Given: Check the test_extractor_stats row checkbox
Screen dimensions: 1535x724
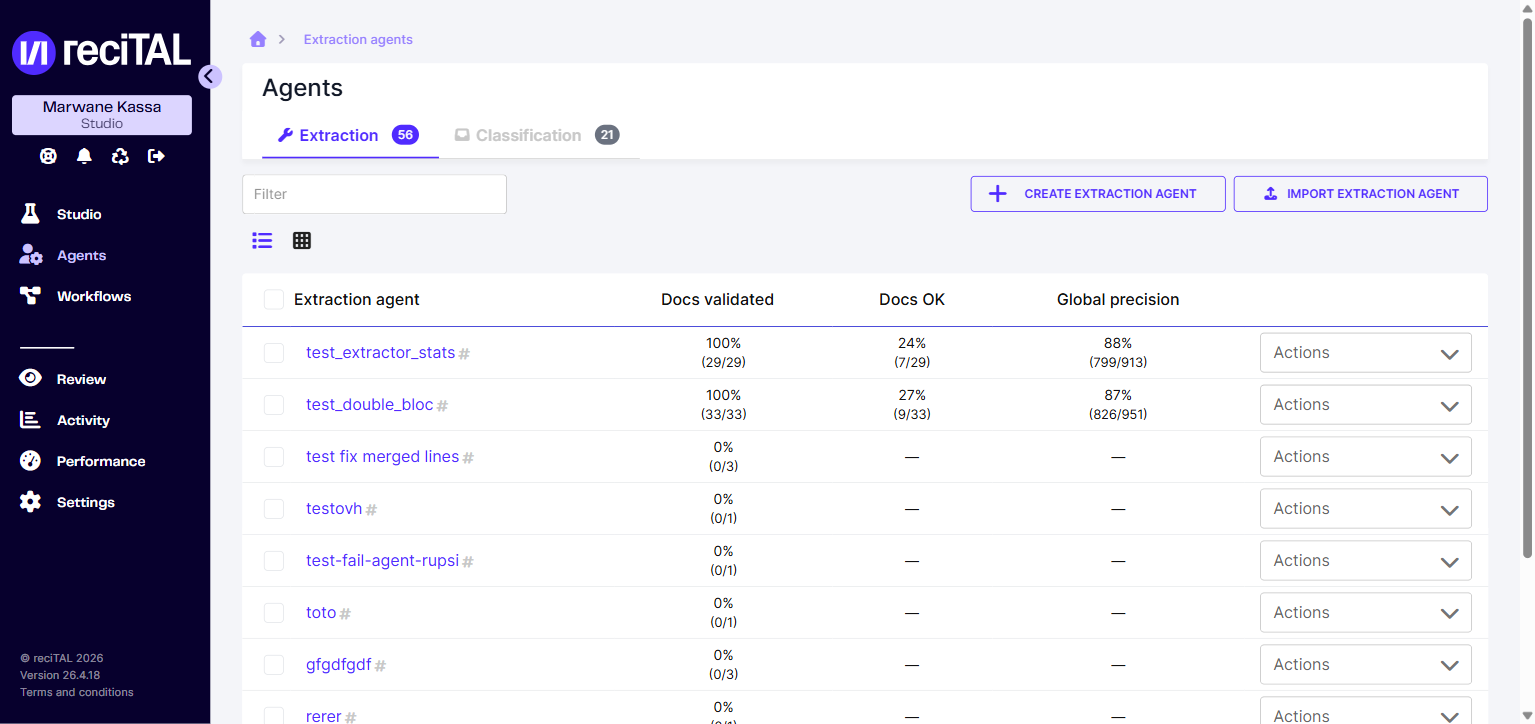Looking at the screenshot, I should pos(274,353).
